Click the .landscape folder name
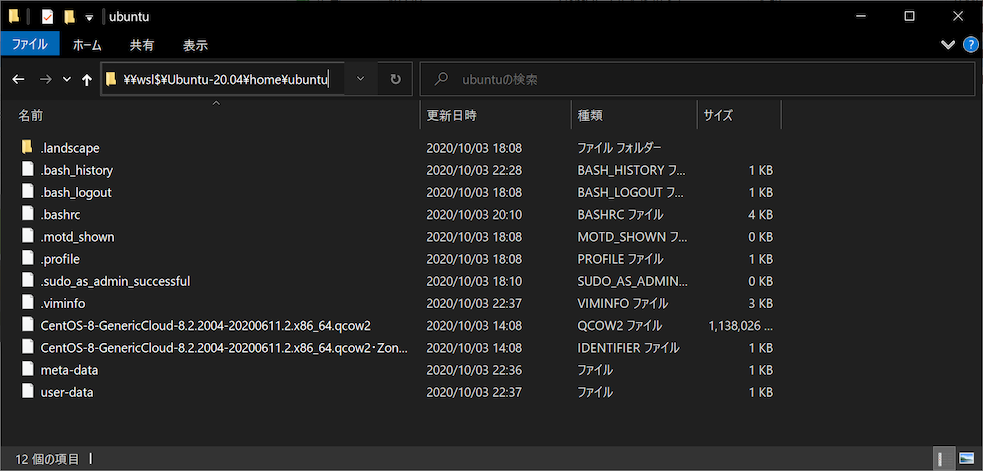The height and width of the screenshot is (471, 983). coord(70,148)
